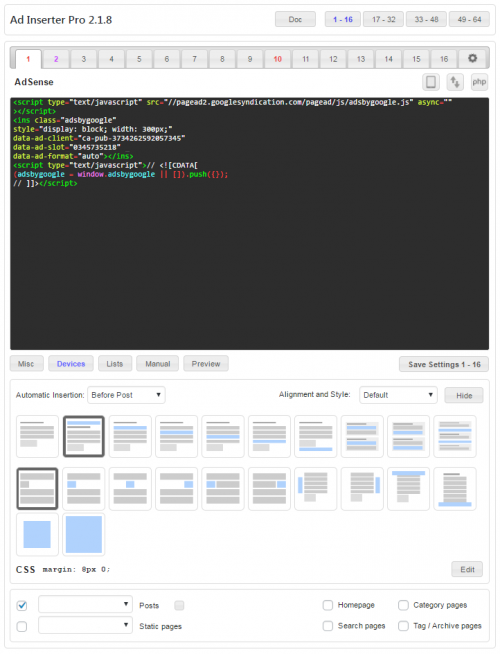Select the sticky bottom bar layout icon
Screen dimensions: 500x654
pos(455,488)
